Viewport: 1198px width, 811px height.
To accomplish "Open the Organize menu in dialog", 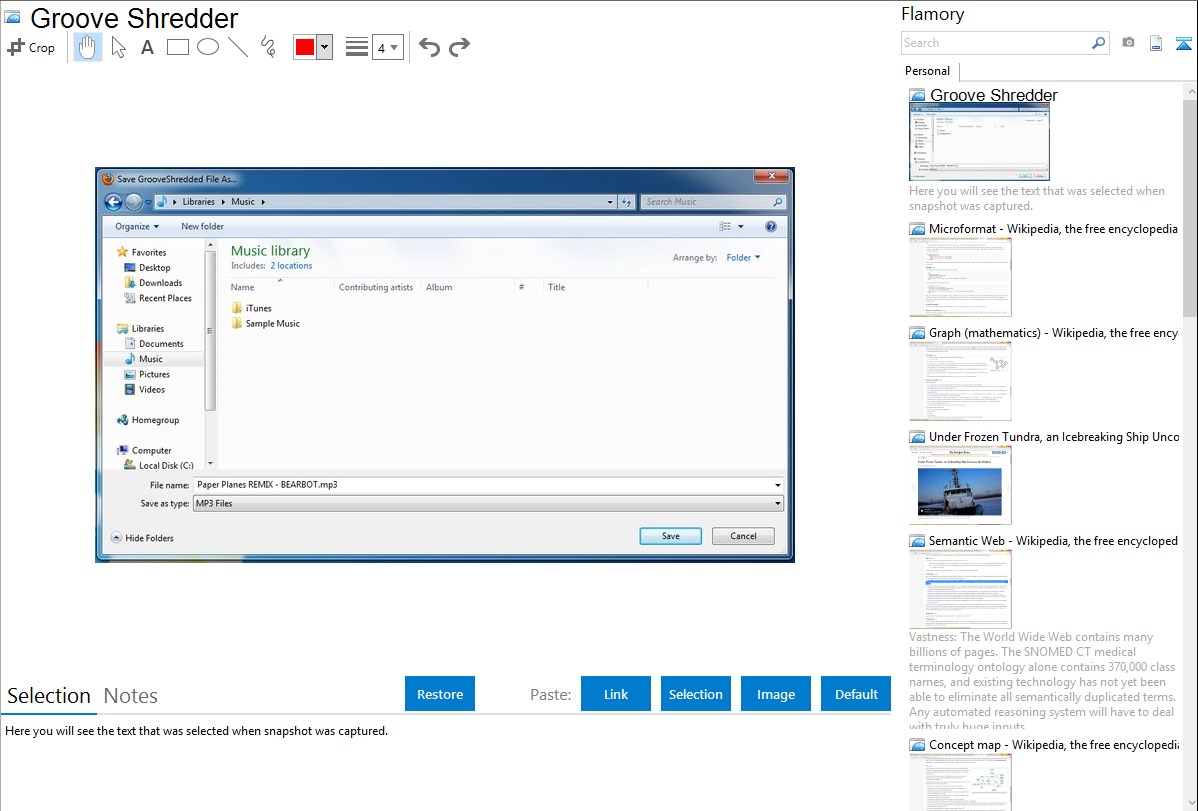I will [x=137, y=226].
